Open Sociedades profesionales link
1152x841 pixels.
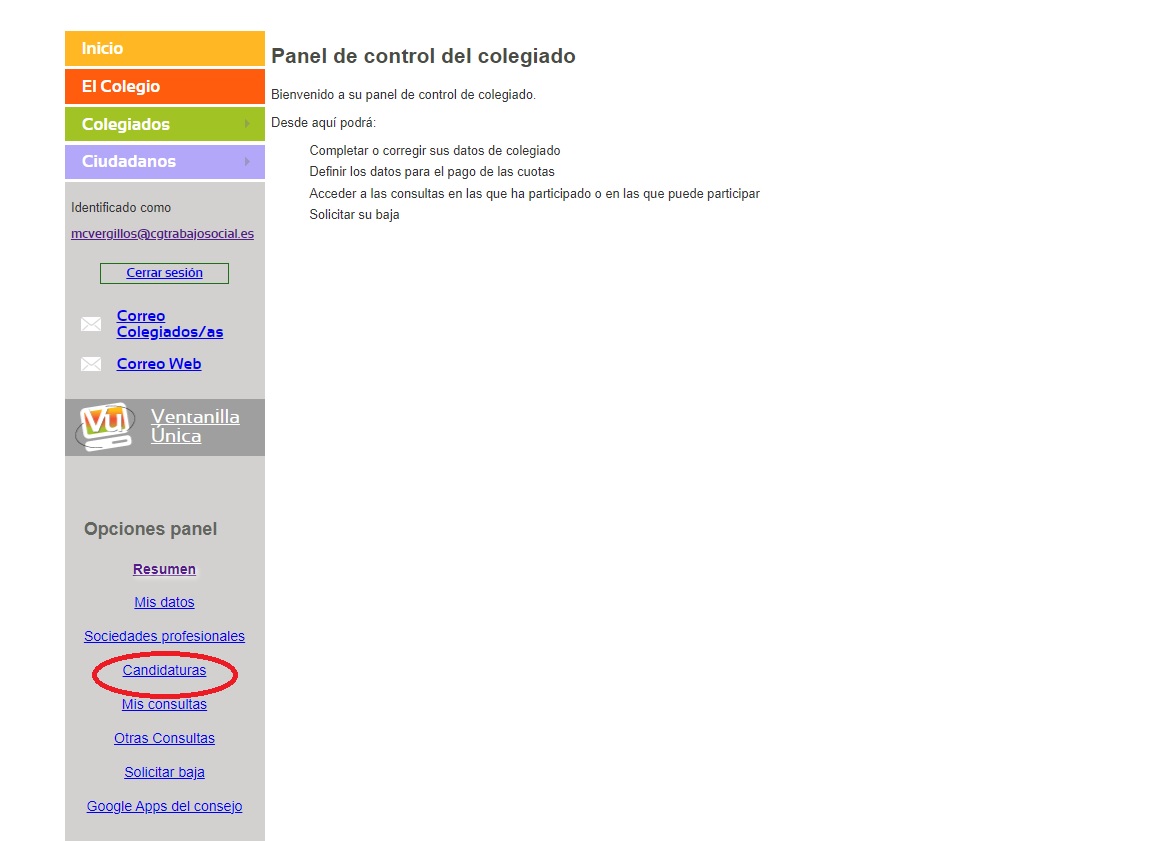tap(164, 636)
